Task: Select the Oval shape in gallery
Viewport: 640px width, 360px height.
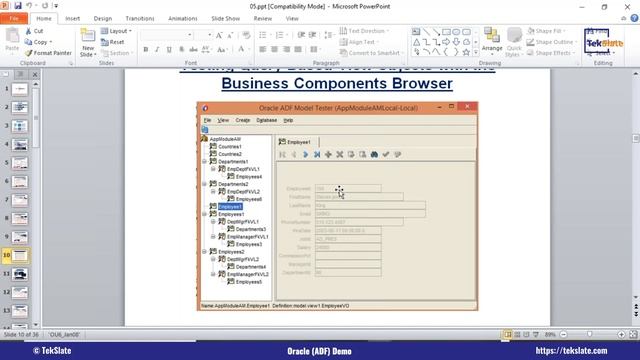Action: pyautogui.click(x=456, y=31)
